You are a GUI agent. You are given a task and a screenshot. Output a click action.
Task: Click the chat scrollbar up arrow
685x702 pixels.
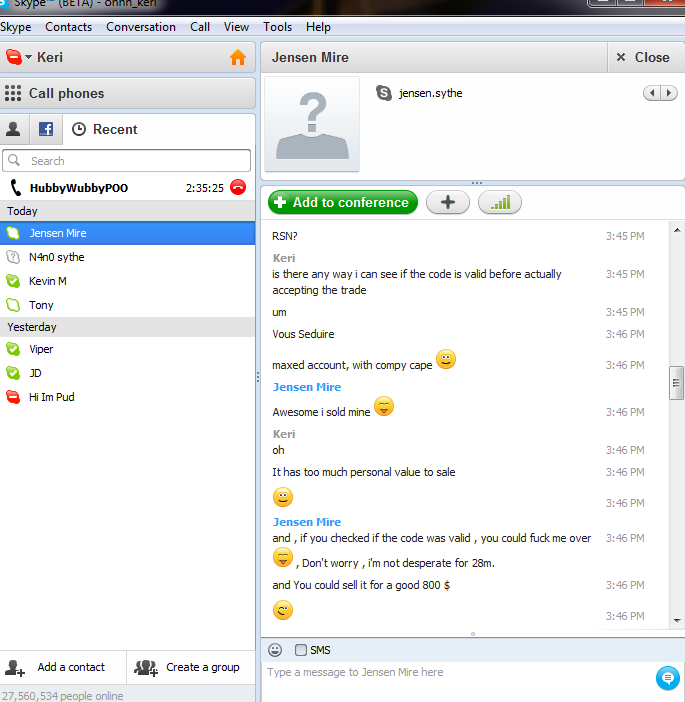point(677,231)
